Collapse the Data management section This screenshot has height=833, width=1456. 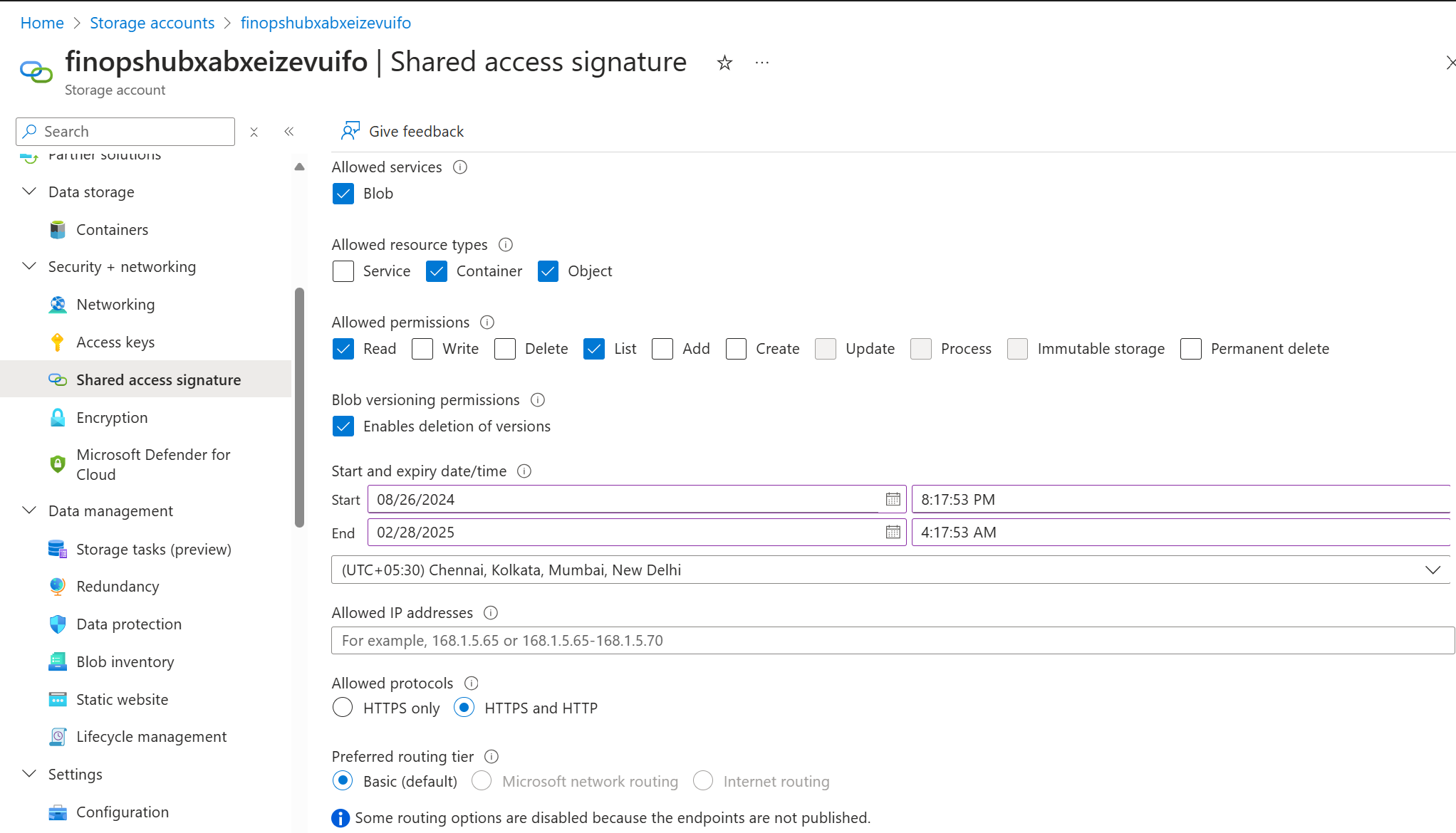[x=29, y=510]
